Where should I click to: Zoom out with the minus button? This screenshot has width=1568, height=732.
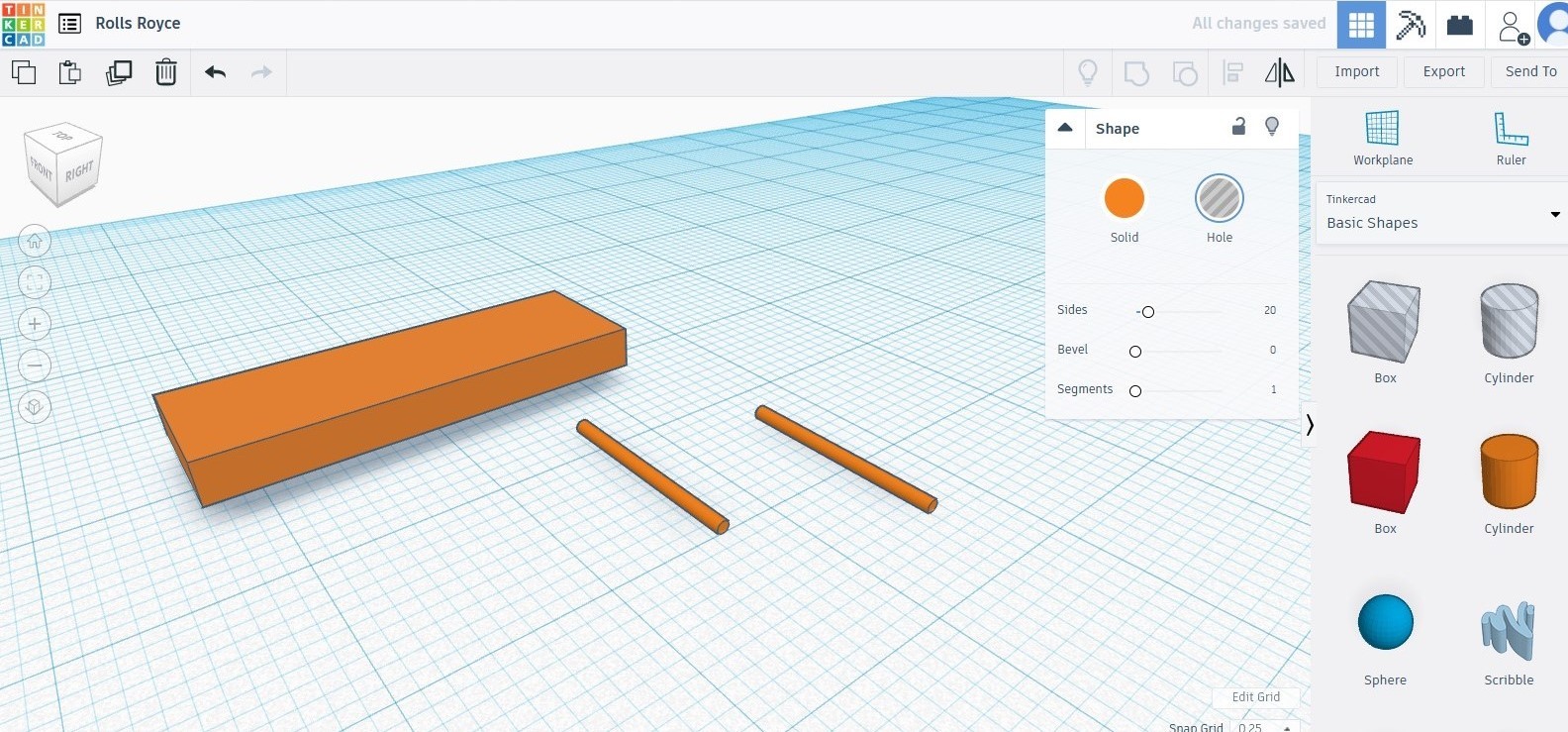pyautogui.click(x=35, y=366)
